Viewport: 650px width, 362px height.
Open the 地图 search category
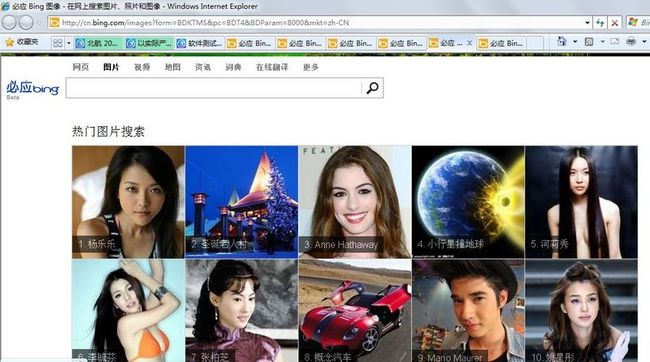[x=172, y=67]
